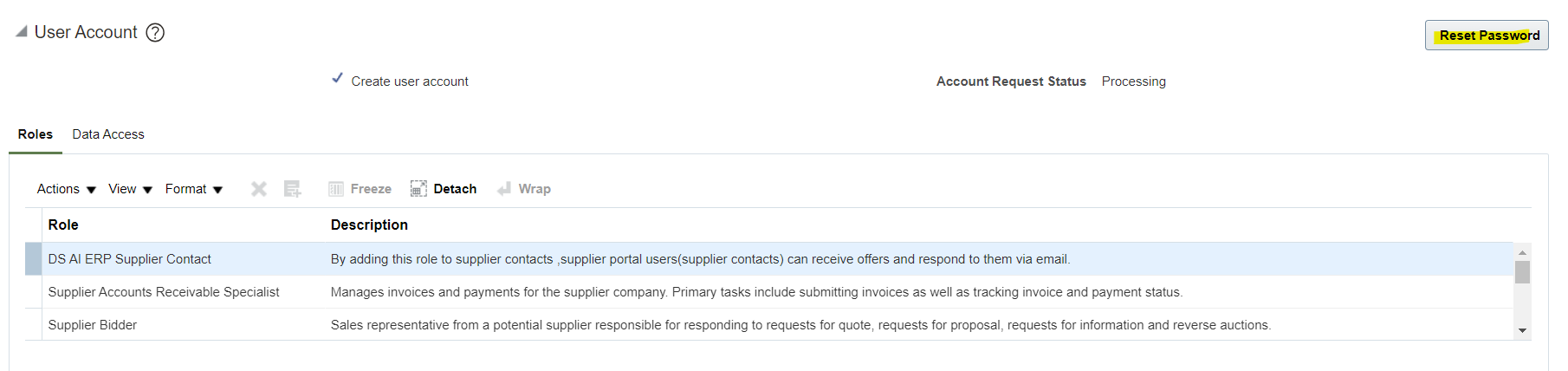Click the DS AI ERP Supplier Contact row header
Image resolution: width=1568 pixels, height=371 pixels.
click(34, 259)
